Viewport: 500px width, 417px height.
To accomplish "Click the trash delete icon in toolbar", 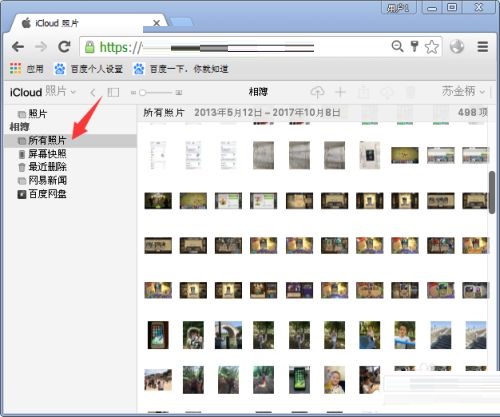I will 411,92.
